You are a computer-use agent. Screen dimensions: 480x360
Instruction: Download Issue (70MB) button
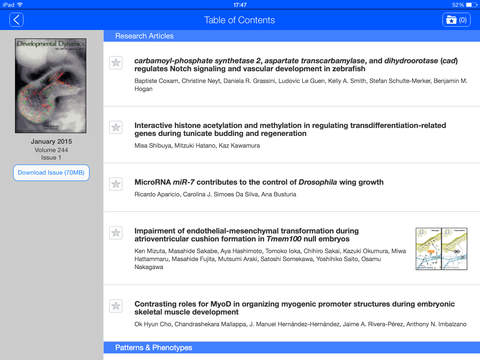click(51, 173)
